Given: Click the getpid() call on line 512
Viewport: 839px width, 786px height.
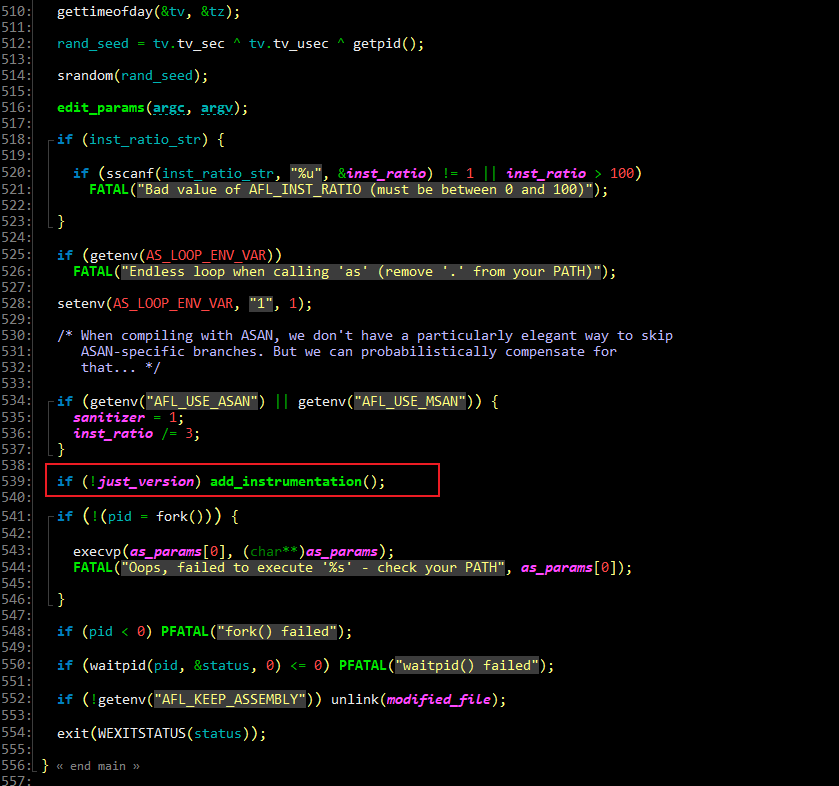Looking at the screenshot, I should (384, 43).
